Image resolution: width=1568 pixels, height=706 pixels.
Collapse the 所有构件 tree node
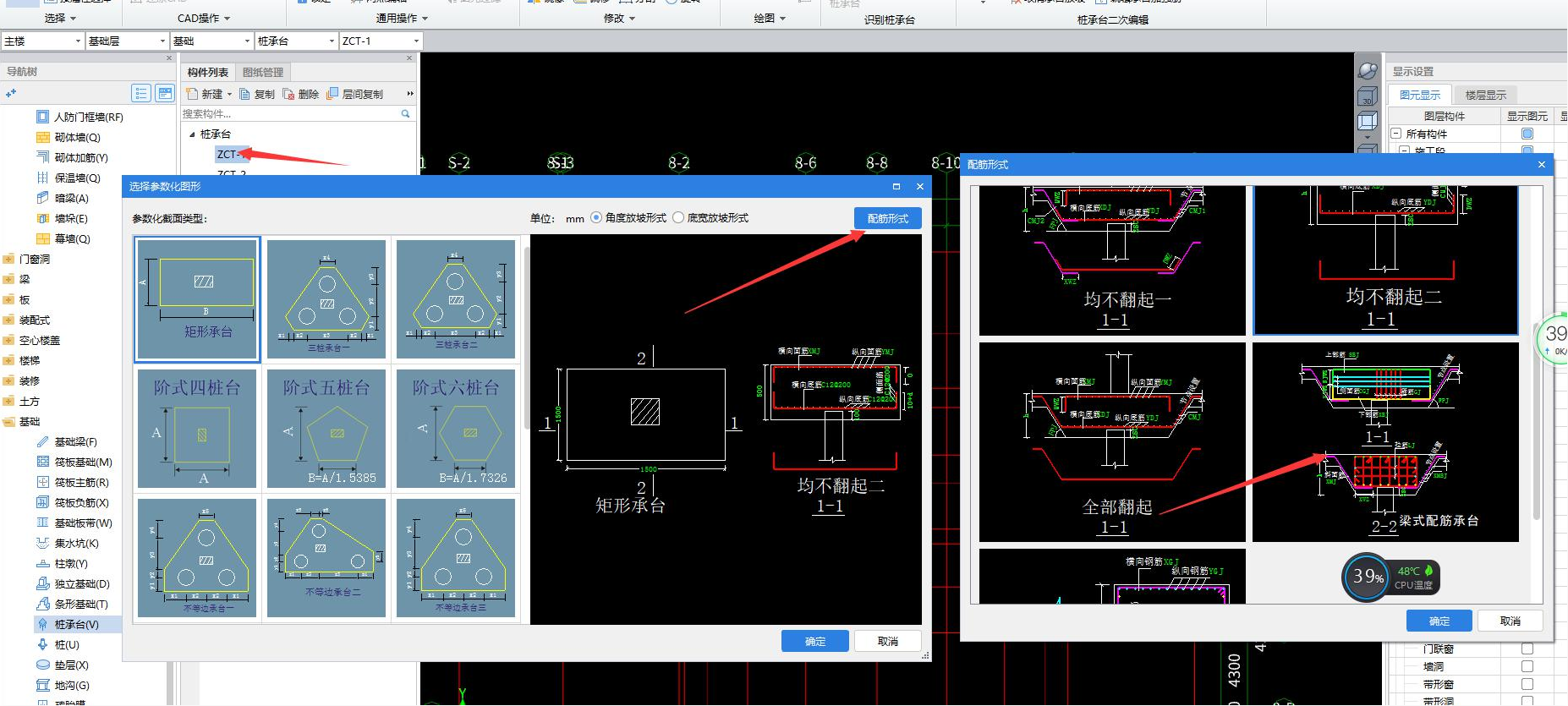click(x=1396, y=134)
